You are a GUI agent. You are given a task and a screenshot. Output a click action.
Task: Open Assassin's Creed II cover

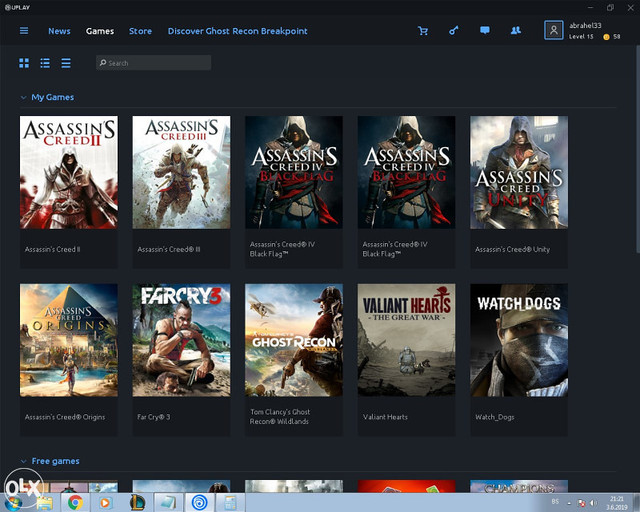tap(69, 172)
